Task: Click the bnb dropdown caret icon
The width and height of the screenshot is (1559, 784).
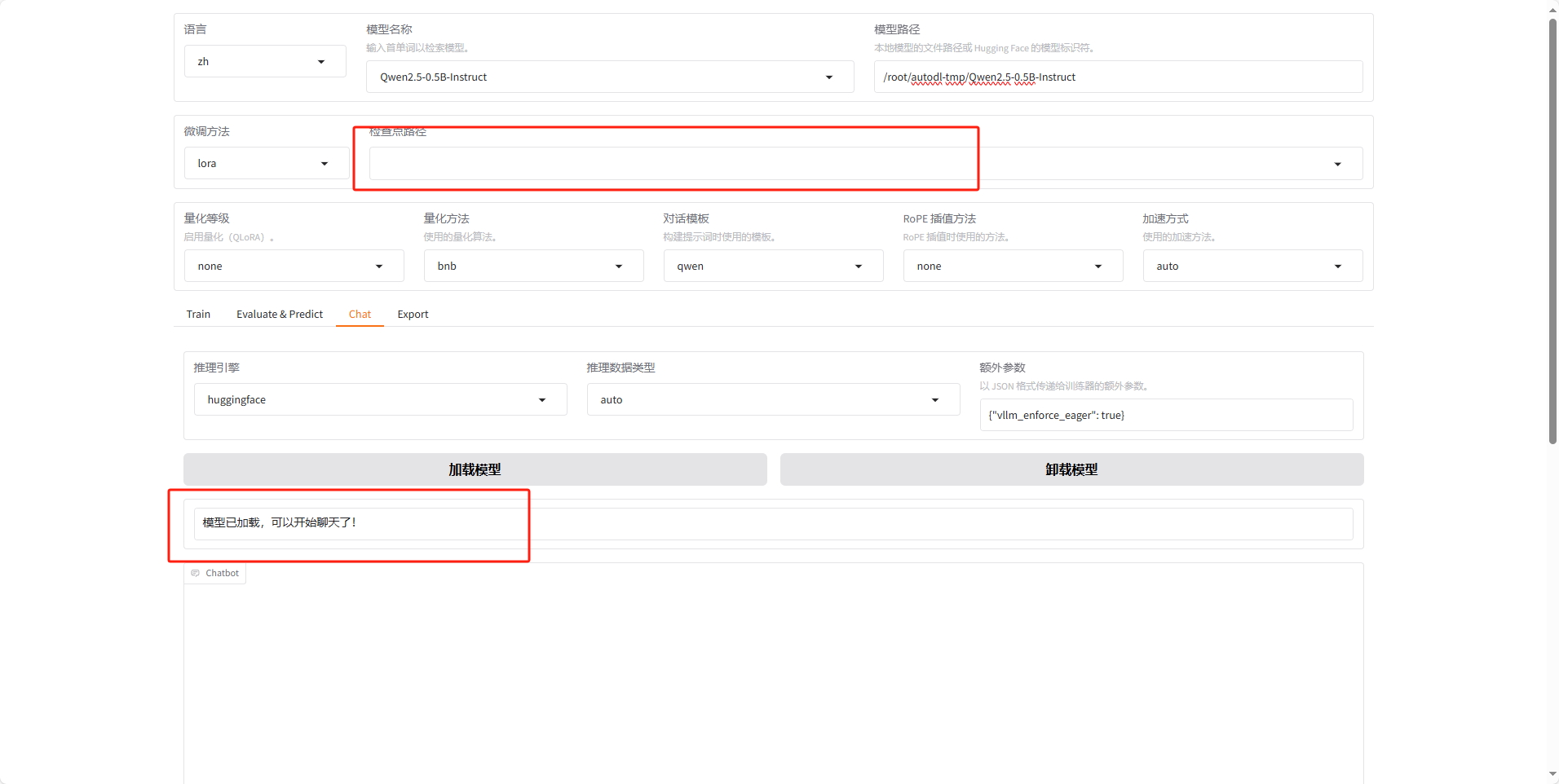Action: [x=619, y=267]
